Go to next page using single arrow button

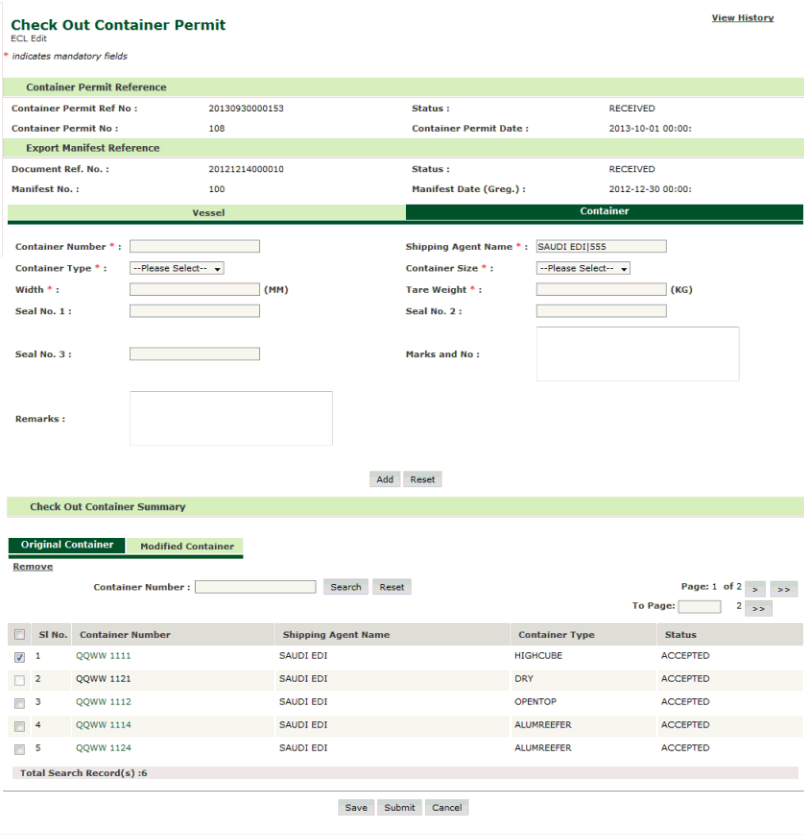(753, 589)
